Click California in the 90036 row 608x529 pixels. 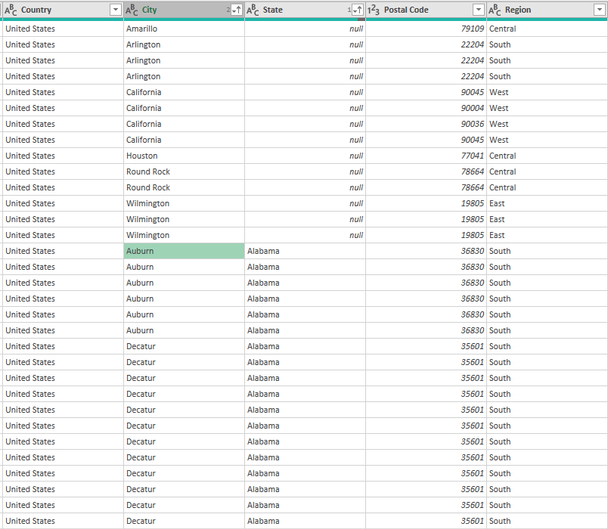pos(184,124)
